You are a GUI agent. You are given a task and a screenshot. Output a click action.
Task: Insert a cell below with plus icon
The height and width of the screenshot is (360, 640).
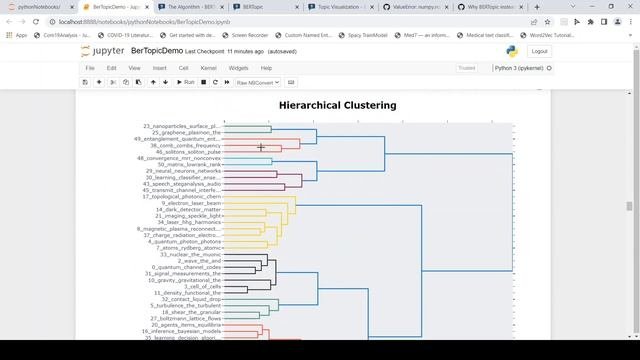(x=99, y=82)
